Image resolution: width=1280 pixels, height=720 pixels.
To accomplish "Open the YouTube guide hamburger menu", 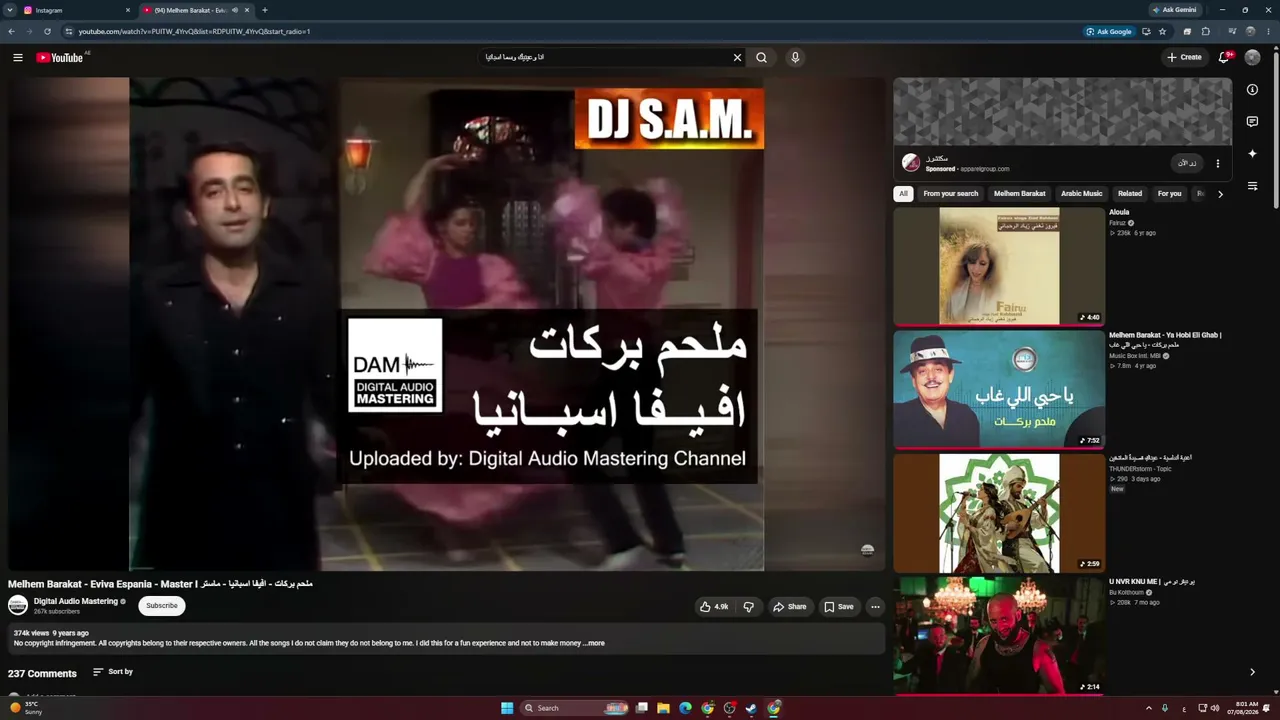I will coord(18,57).
